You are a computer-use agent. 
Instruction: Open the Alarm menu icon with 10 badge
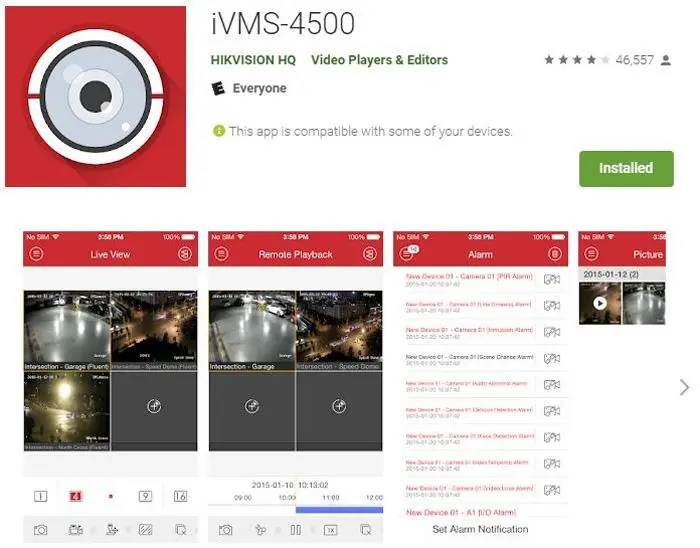408,253
